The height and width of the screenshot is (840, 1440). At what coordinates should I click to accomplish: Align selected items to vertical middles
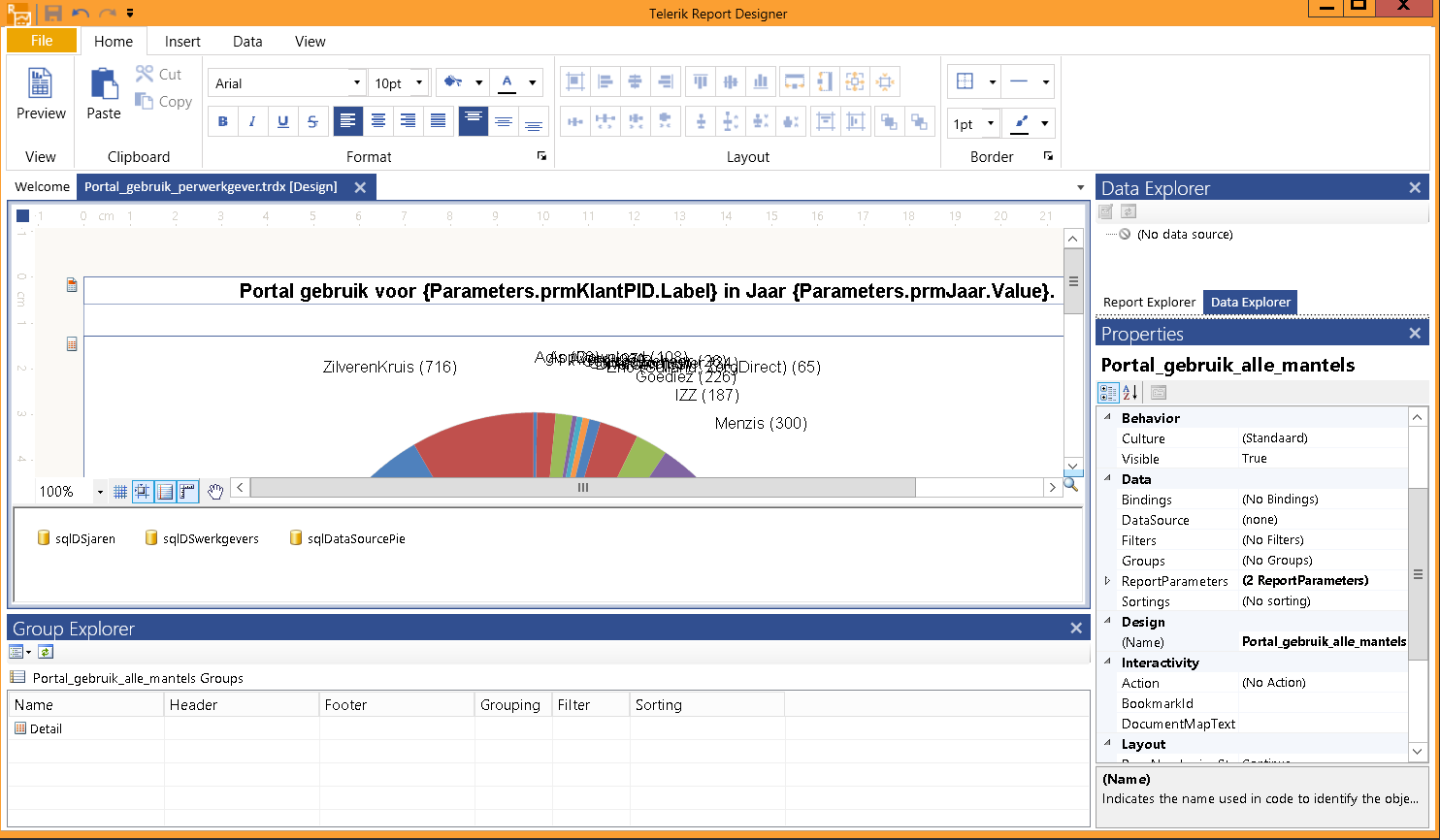tap(731, 81)
